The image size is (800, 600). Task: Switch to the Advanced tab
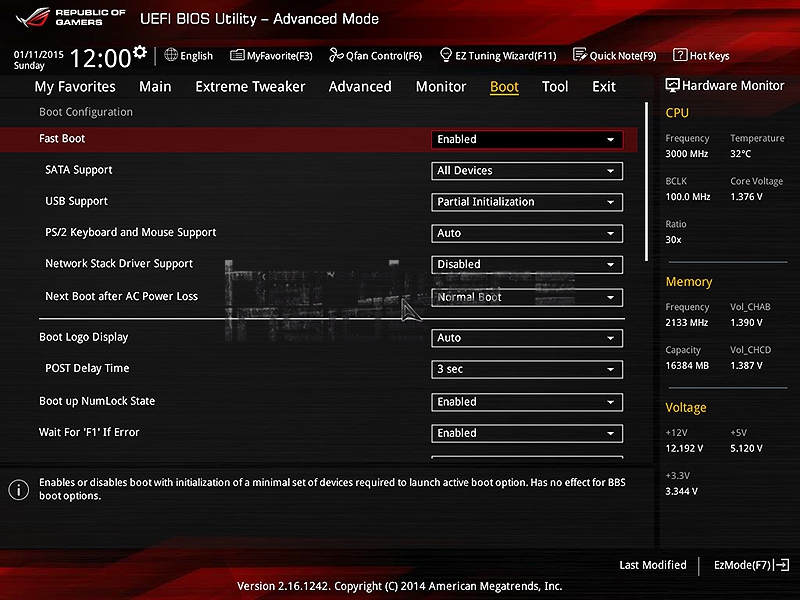click(360, 86)
